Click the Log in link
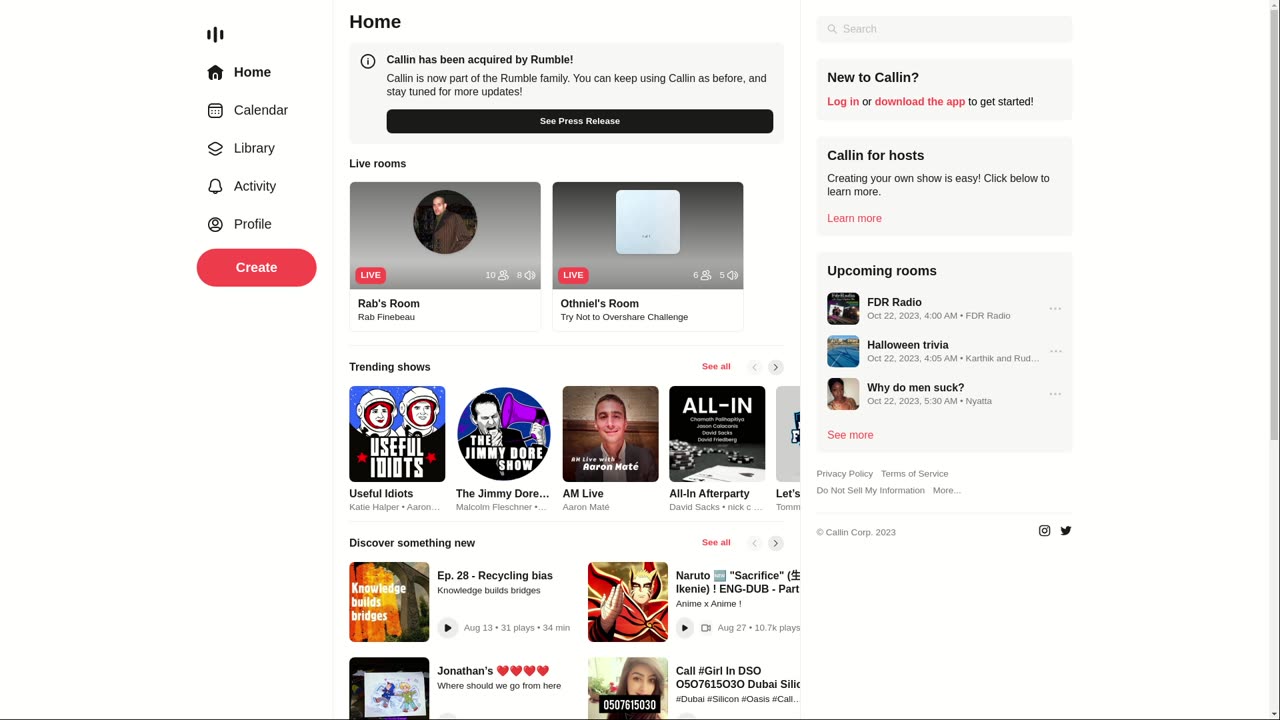The image size is (1280, 720). 843,101
